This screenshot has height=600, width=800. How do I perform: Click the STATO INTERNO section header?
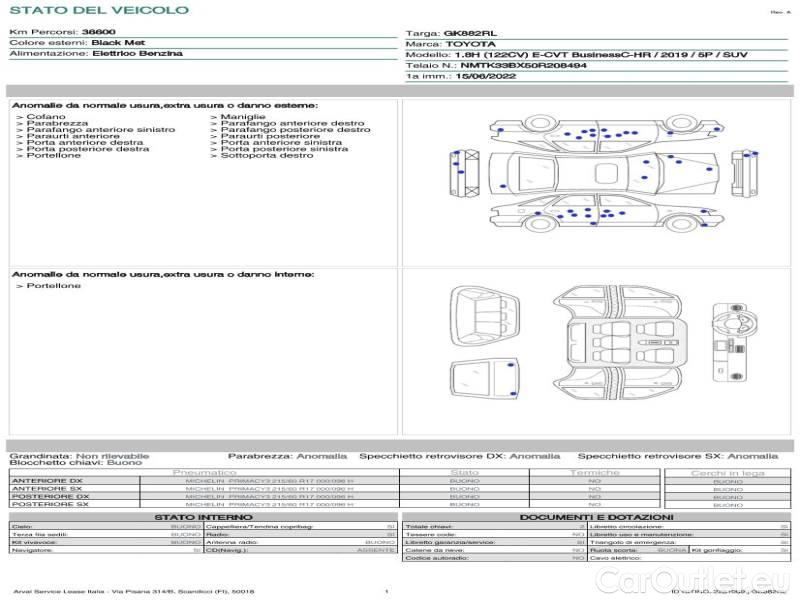coord(203,517)
